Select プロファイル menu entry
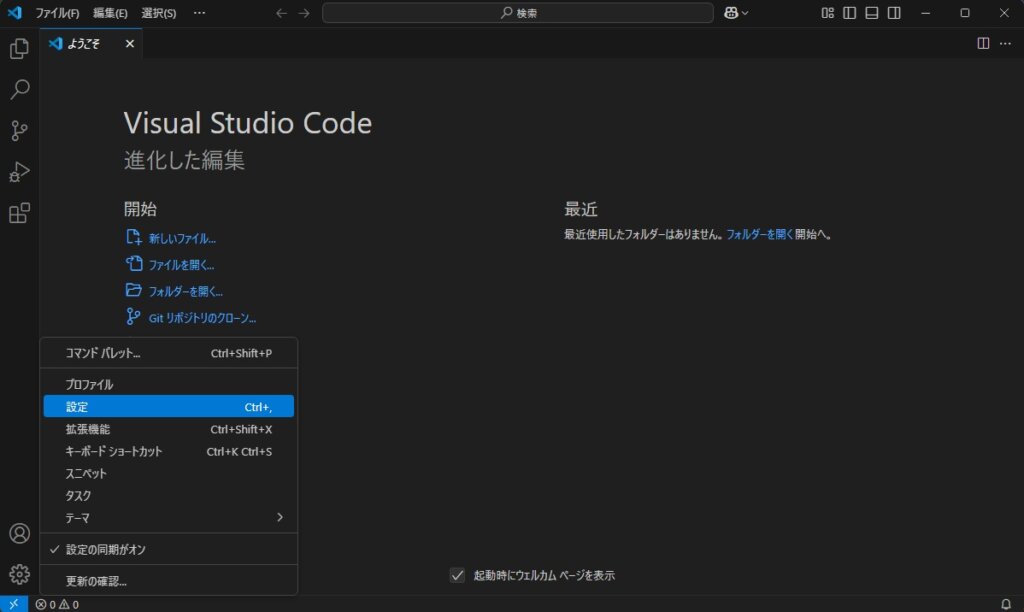Viewport: 1024px width, 612px height. [168, 384]
